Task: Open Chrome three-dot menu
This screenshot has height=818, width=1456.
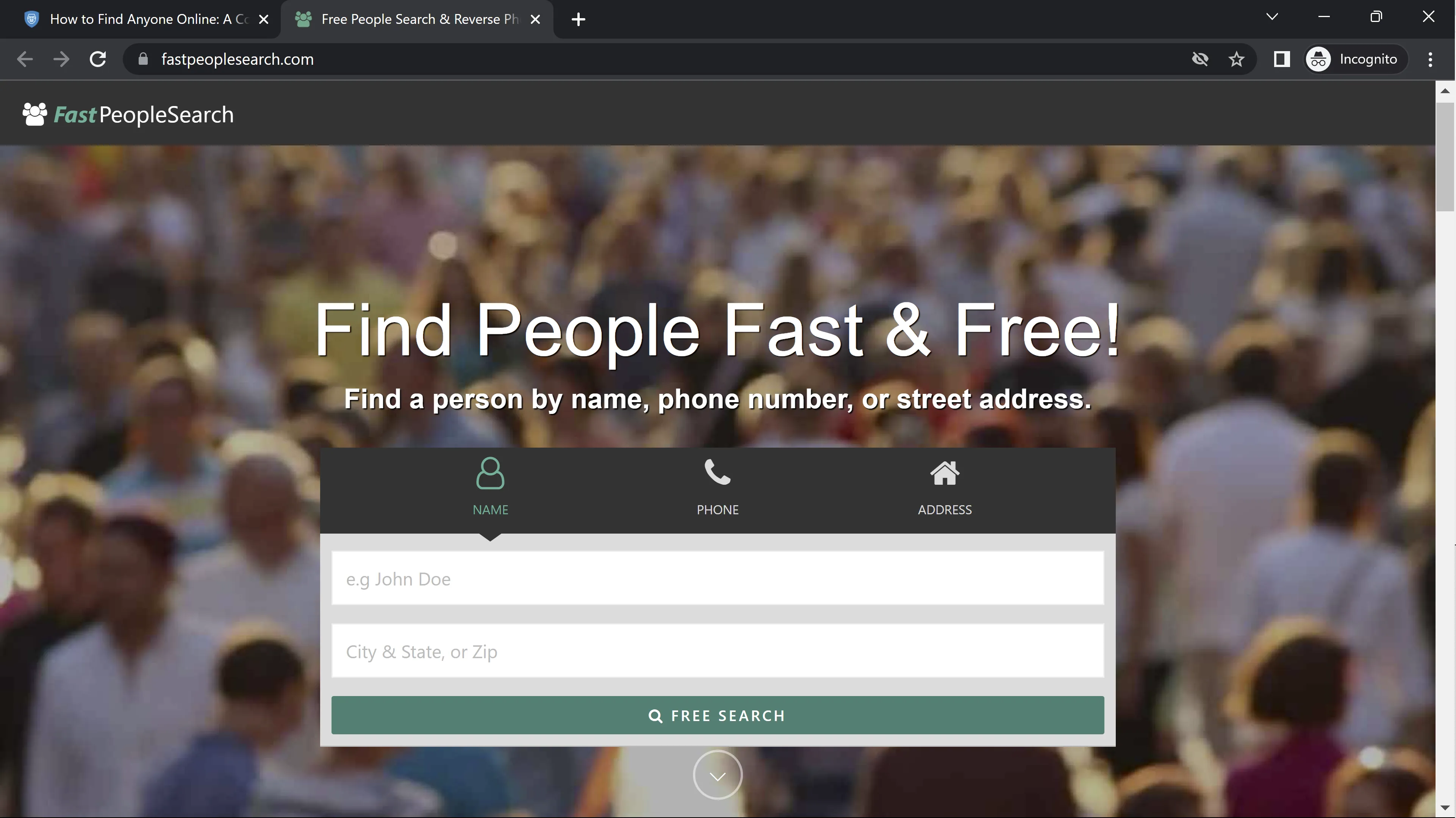Action: coord(1430,59)
